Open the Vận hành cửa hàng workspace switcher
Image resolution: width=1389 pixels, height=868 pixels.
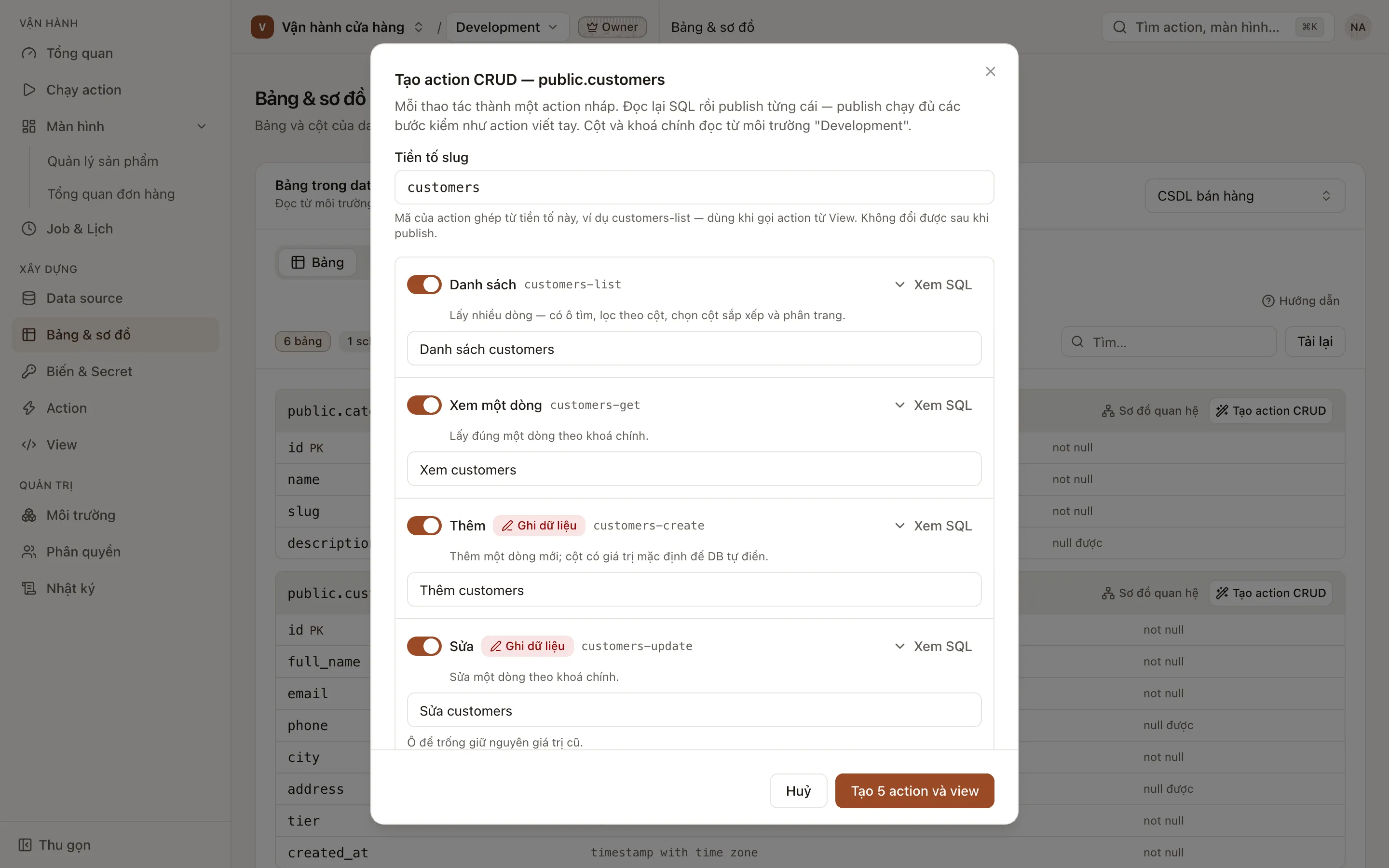point(338,27)
